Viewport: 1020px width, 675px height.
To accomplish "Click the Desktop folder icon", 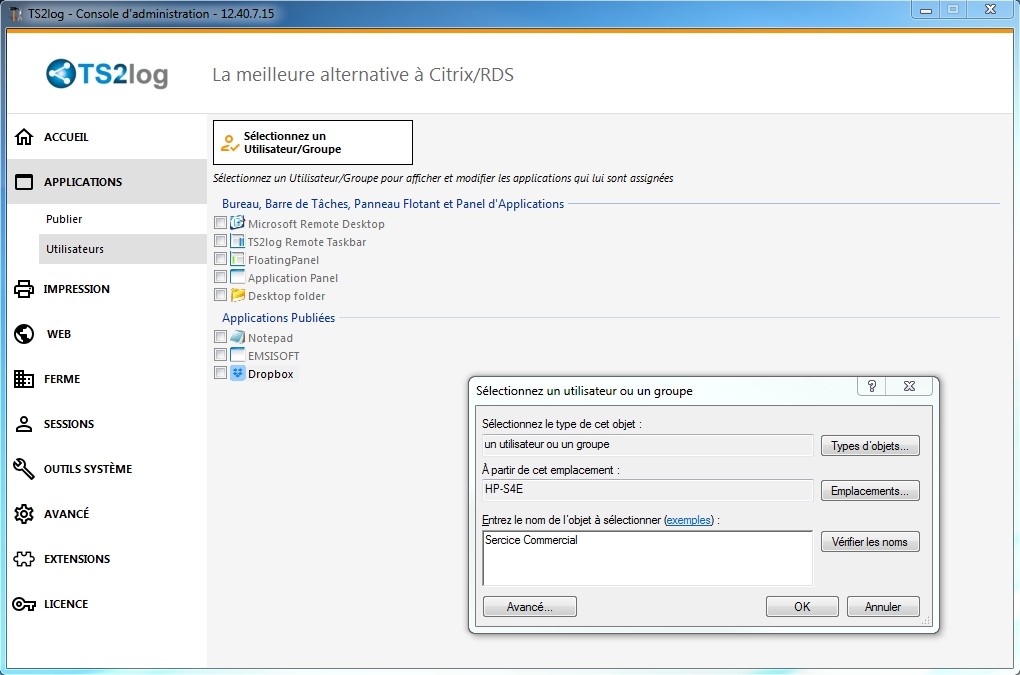I will tap(237, 295).
